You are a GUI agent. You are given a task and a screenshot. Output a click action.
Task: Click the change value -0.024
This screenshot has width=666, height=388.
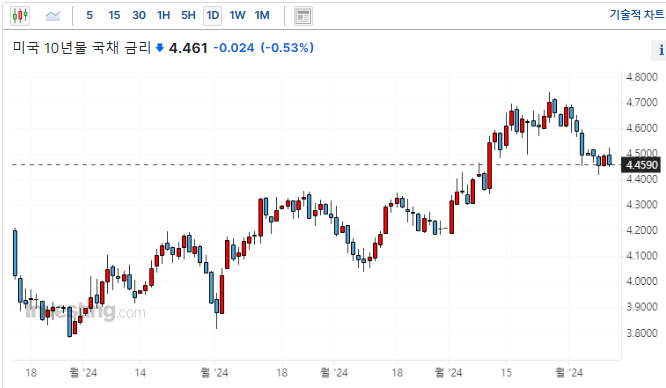(234, 48)
